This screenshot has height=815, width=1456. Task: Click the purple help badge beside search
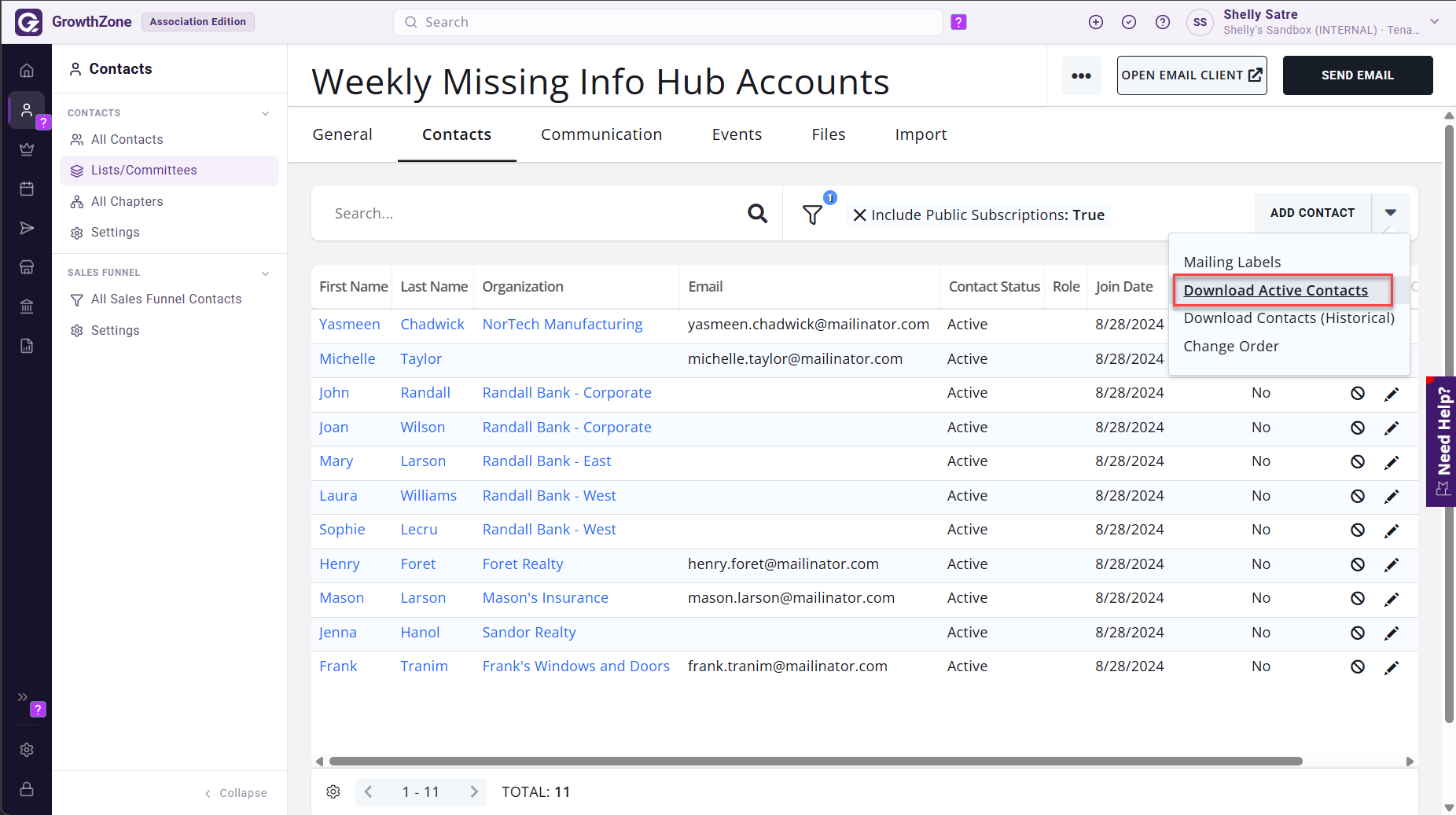pos(958,22)
